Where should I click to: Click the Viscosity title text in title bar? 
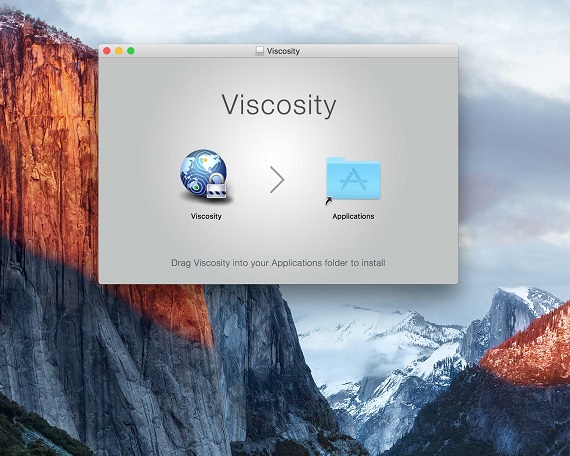tap(283, 51)
